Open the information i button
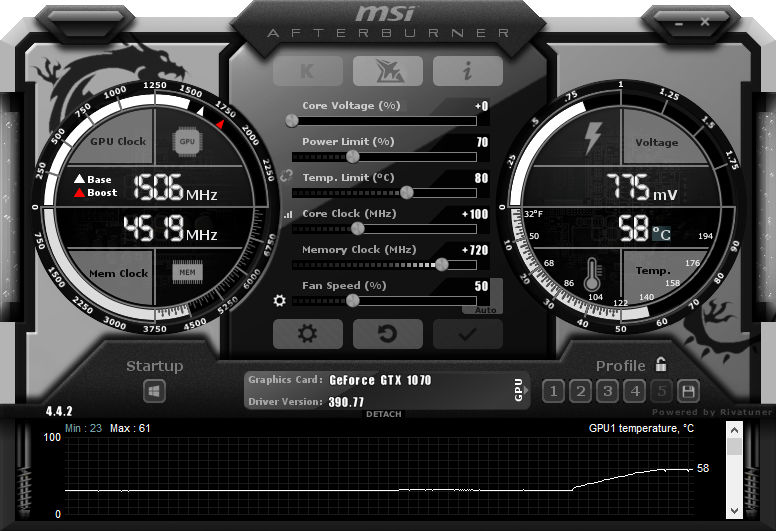Screen dimensions: 776x531 [x=468, y=71]
